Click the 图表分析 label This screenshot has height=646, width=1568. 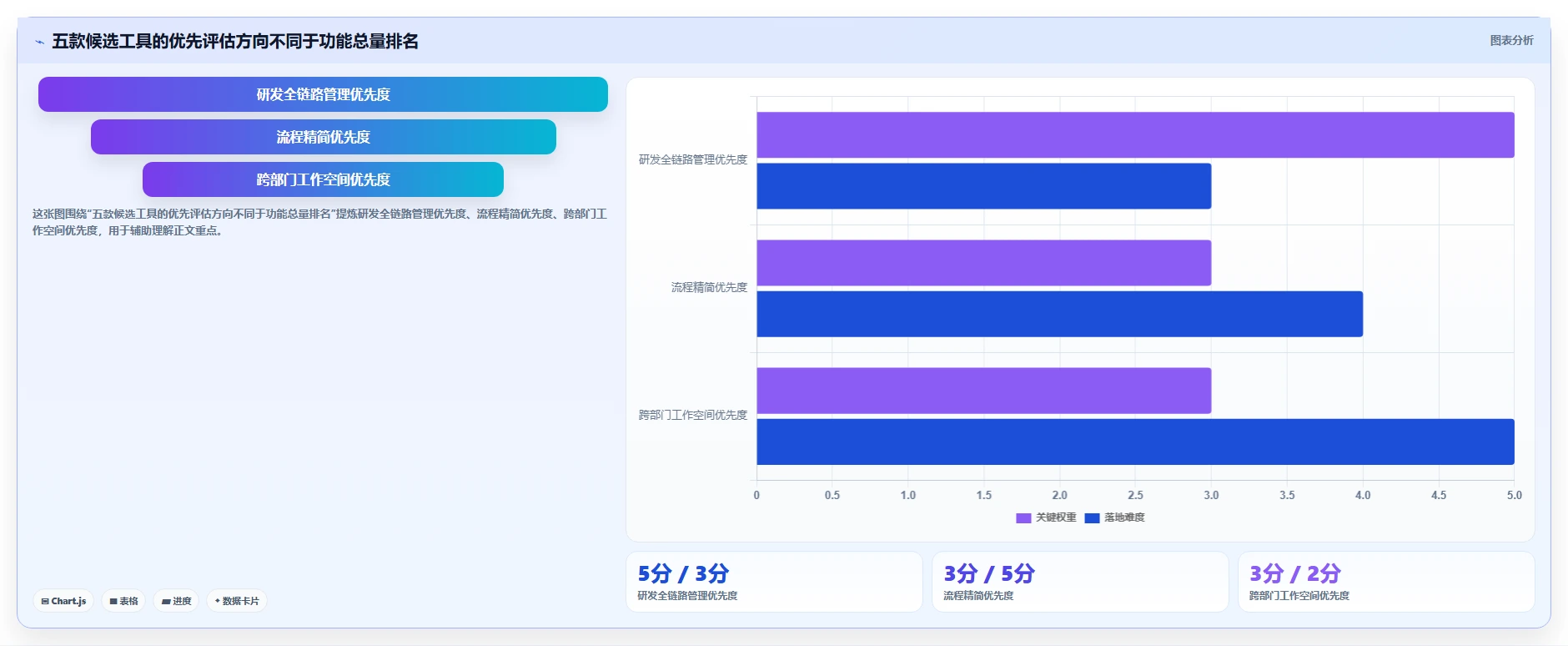[1511, 40]
